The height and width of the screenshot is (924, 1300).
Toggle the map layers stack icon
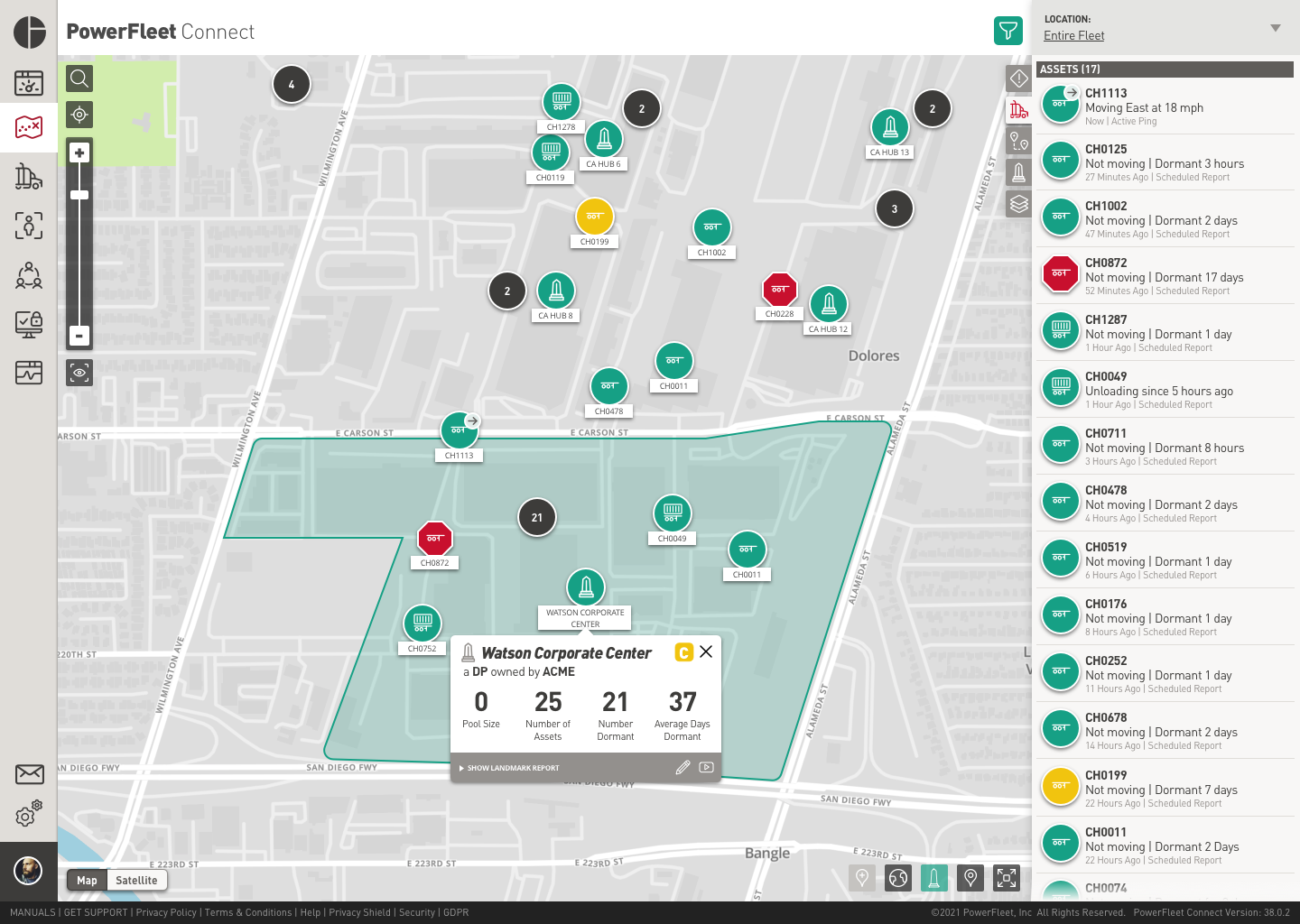tap(1019, 204)
